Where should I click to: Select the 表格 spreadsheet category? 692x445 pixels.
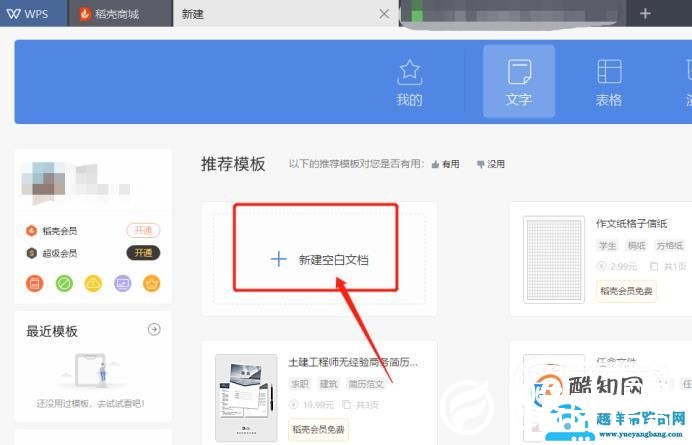point(609,83)
